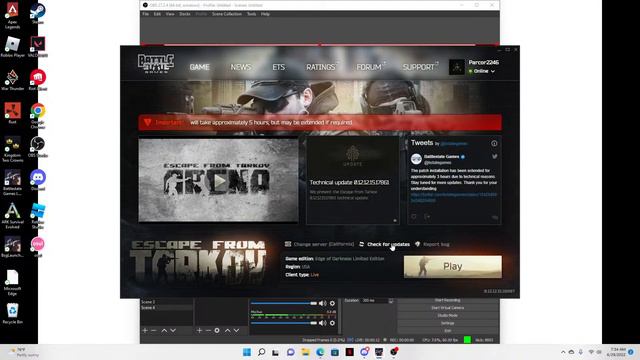Screen dimensions: 640x360
Task: Click the share icon under the tweet
Action: [427, 216]
